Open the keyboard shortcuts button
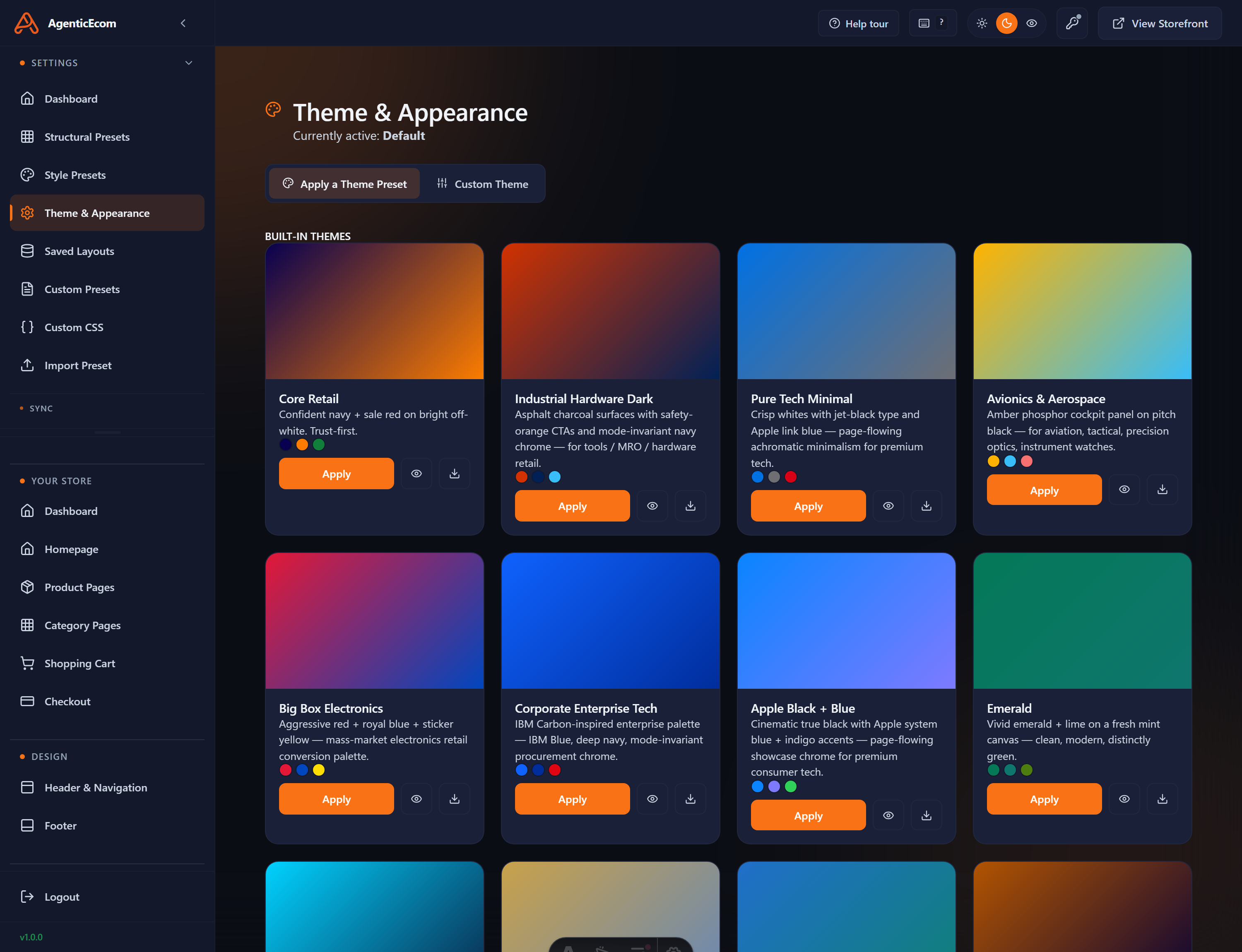The width and height of the screenshot is (1242, 952). (x=932, y=23)
